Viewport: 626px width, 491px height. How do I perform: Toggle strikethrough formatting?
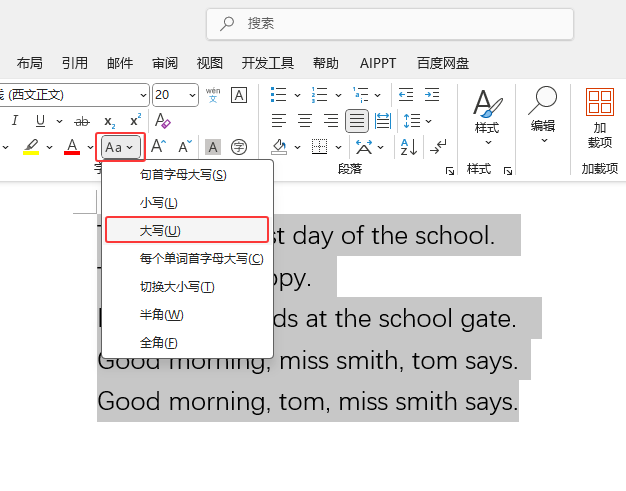tap(82, 121)
